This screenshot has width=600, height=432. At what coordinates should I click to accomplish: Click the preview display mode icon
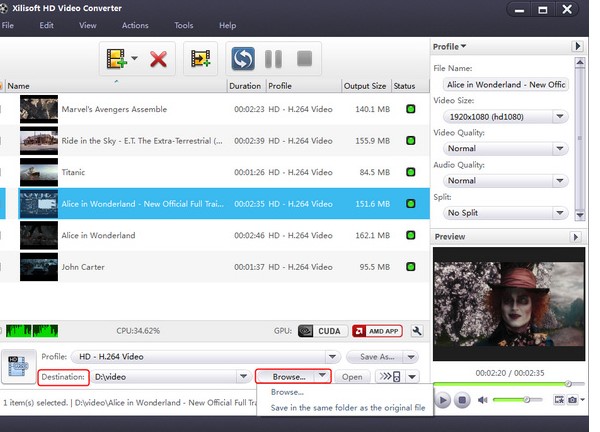pyautogui.click(x=559, y=400)
